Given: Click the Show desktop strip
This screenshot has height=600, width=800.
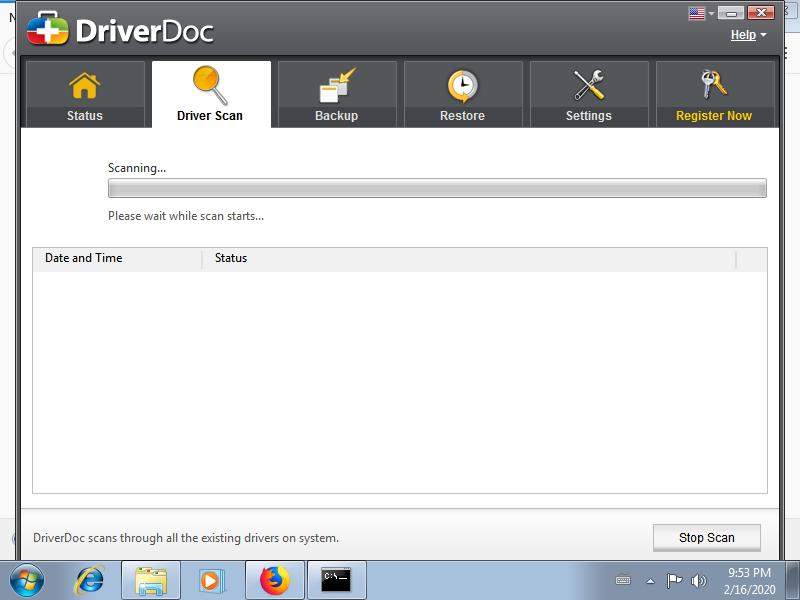Looking at the screenshot, I should (793, 581).
